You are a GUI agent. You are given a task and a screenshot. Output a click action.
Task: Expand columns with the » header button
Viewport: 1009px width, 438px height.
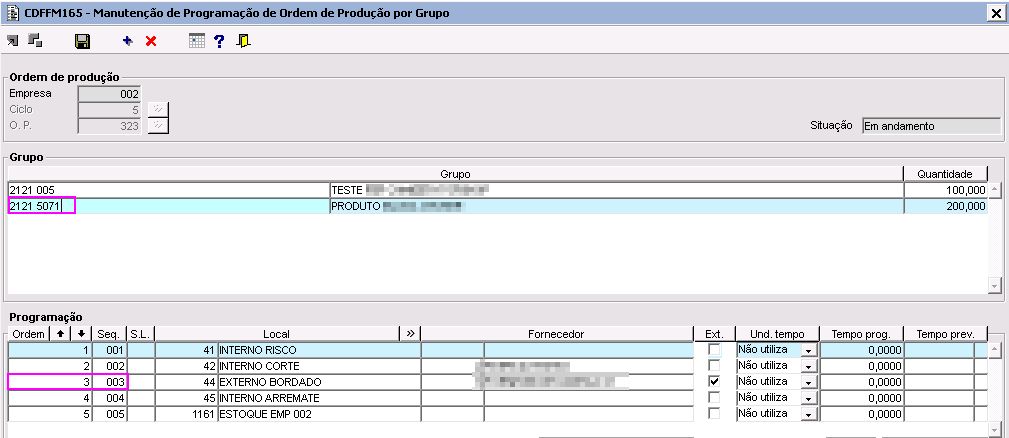coord(410,334)
